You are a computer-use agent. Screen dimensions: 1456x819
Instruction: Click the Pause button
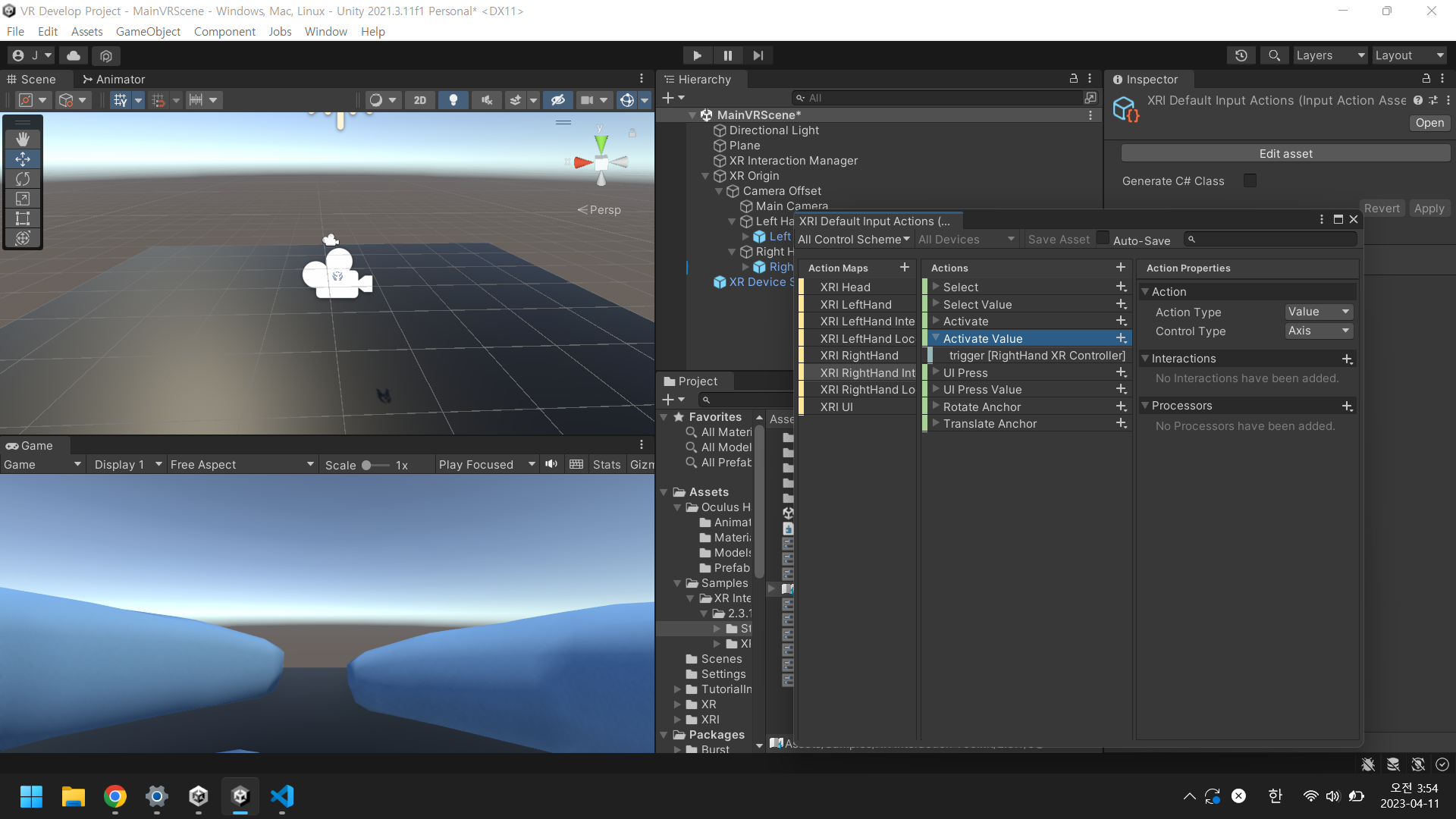pos(728,55)
